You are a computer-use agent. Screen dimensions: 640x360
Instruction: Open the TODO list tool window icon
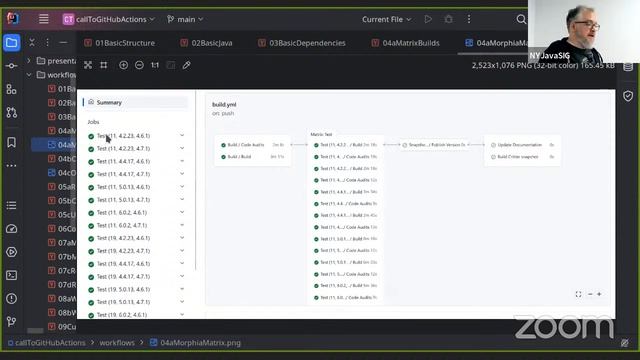pos(11,205)
